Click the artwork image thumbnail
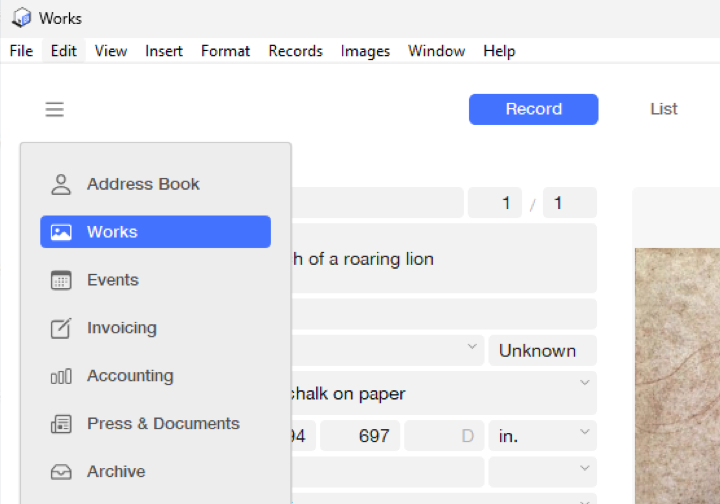Viewport: 720px width, 504px height. click(x=677, y=376)
